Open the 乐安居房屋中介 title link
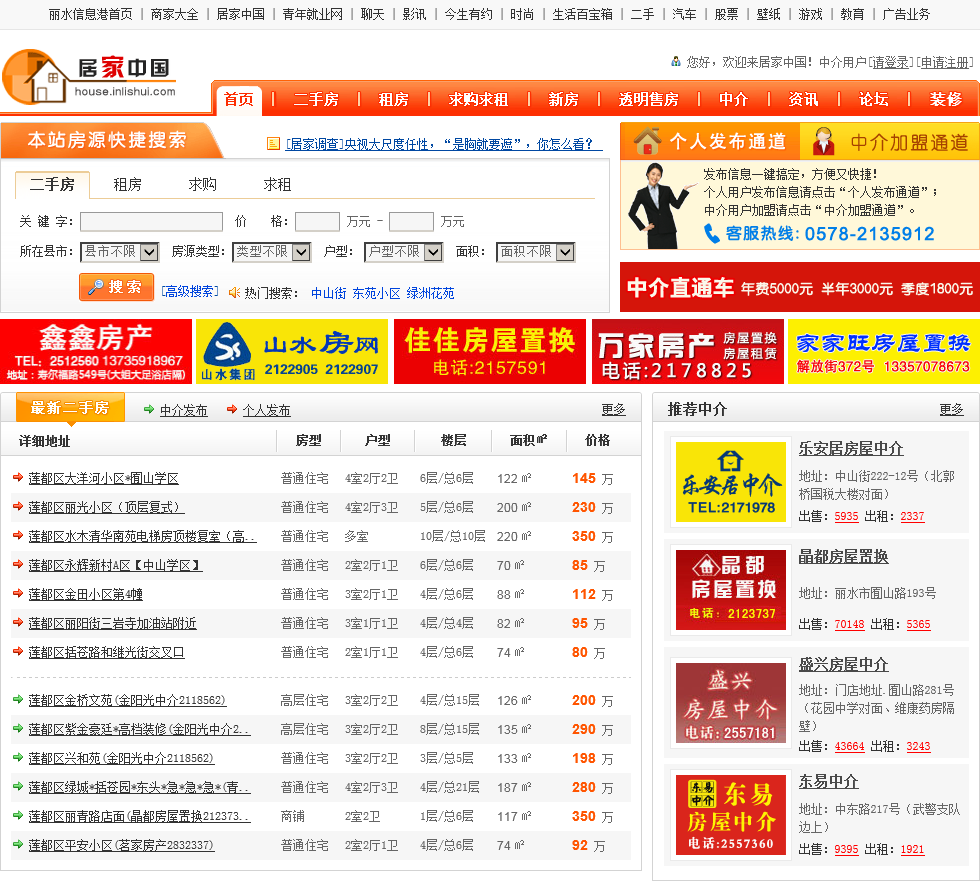Viewport: 980px width, 891px height. tap(851, 449)
